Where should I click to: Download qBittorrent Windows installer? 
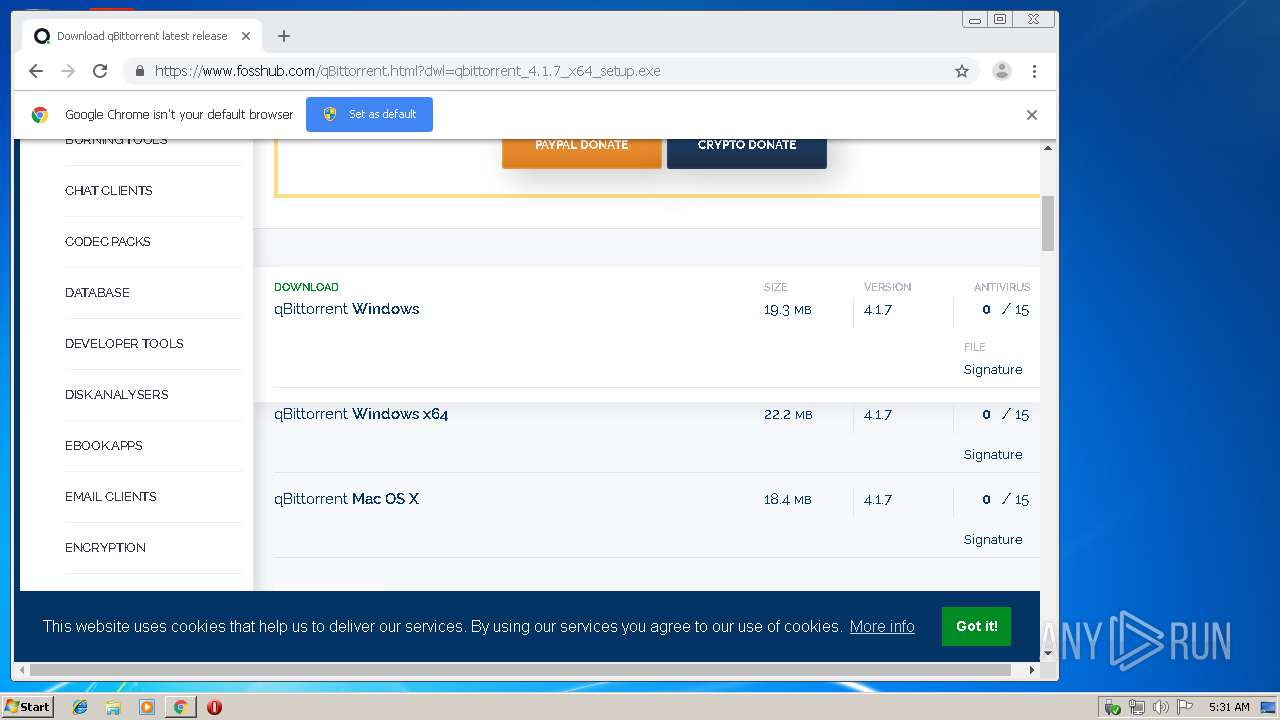pyautogui.click(x=347, y=309)
